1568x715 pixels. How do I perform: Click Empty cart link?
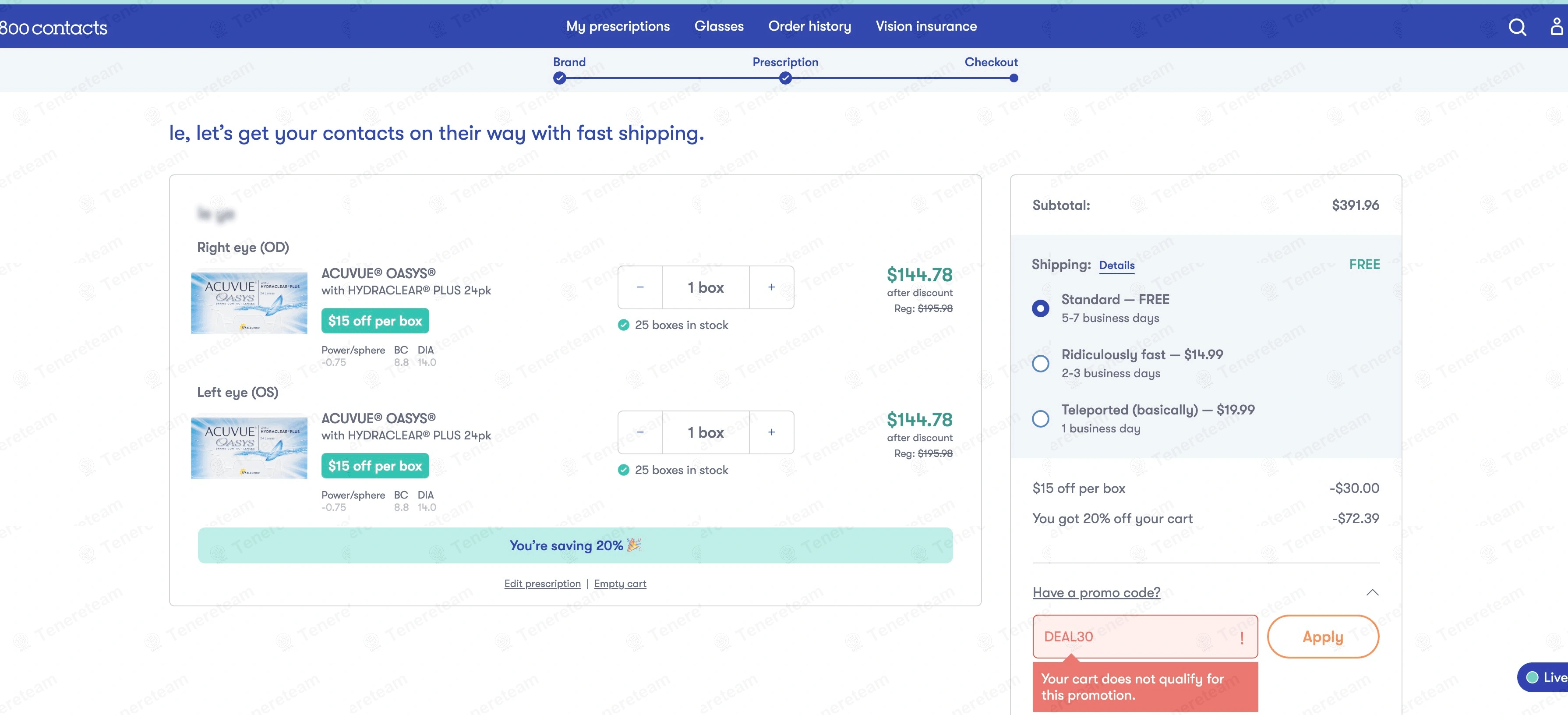(620, 584)
